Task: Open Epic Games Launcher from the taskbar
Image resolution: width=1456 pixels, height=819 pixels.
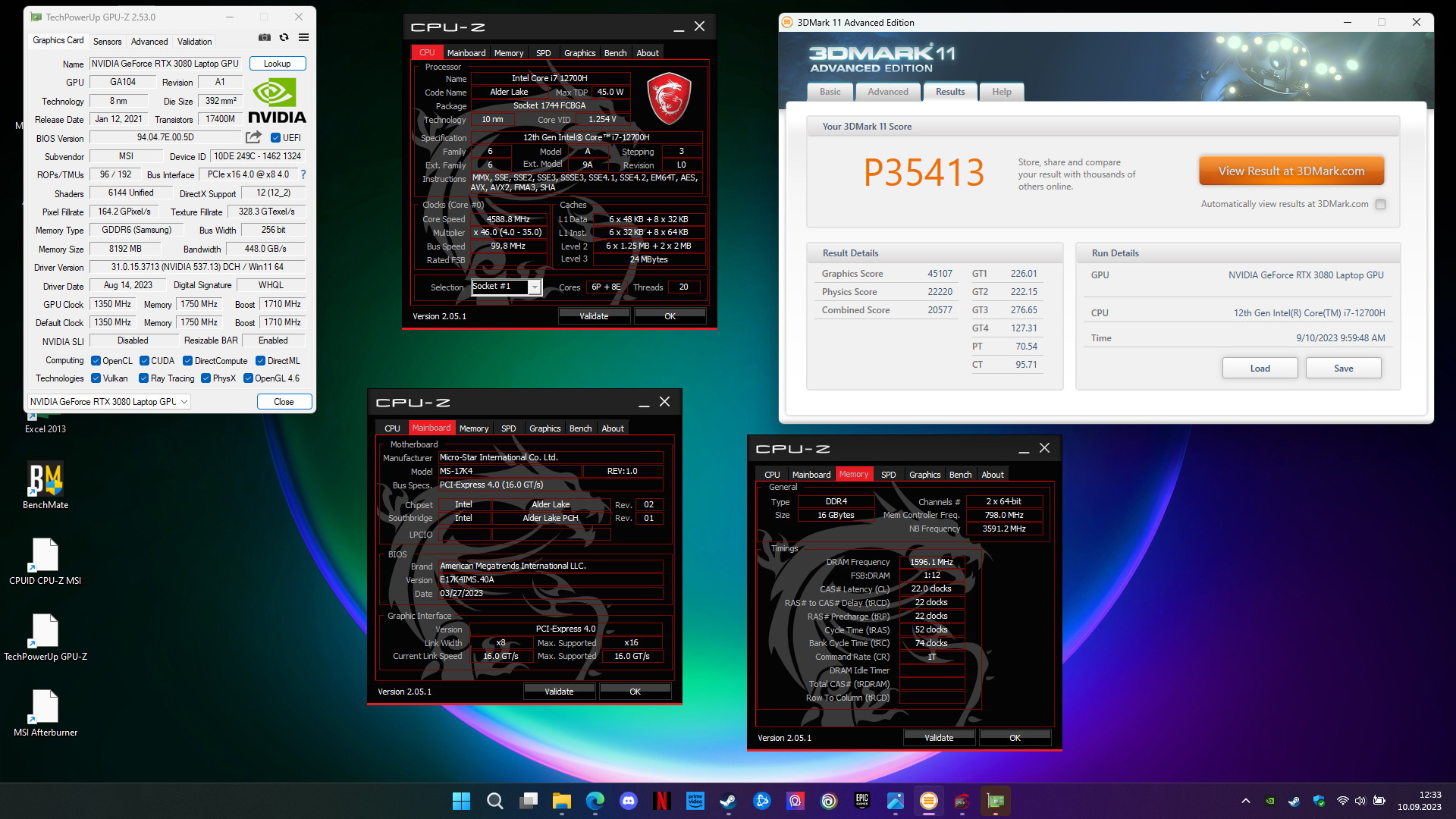Action: 862,801
